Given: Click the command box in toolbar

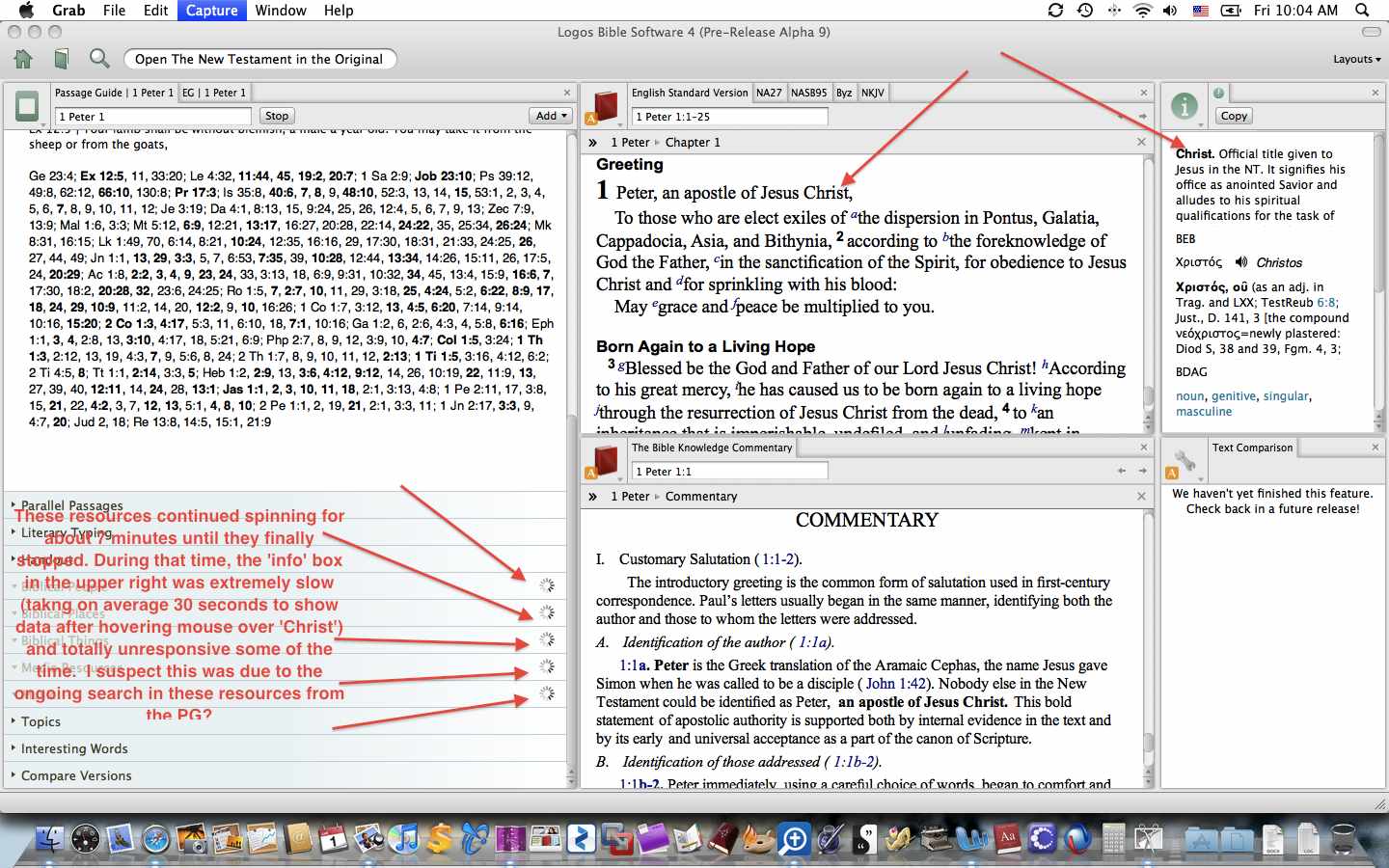Looking at the screenshot, I should coord(259,59).
